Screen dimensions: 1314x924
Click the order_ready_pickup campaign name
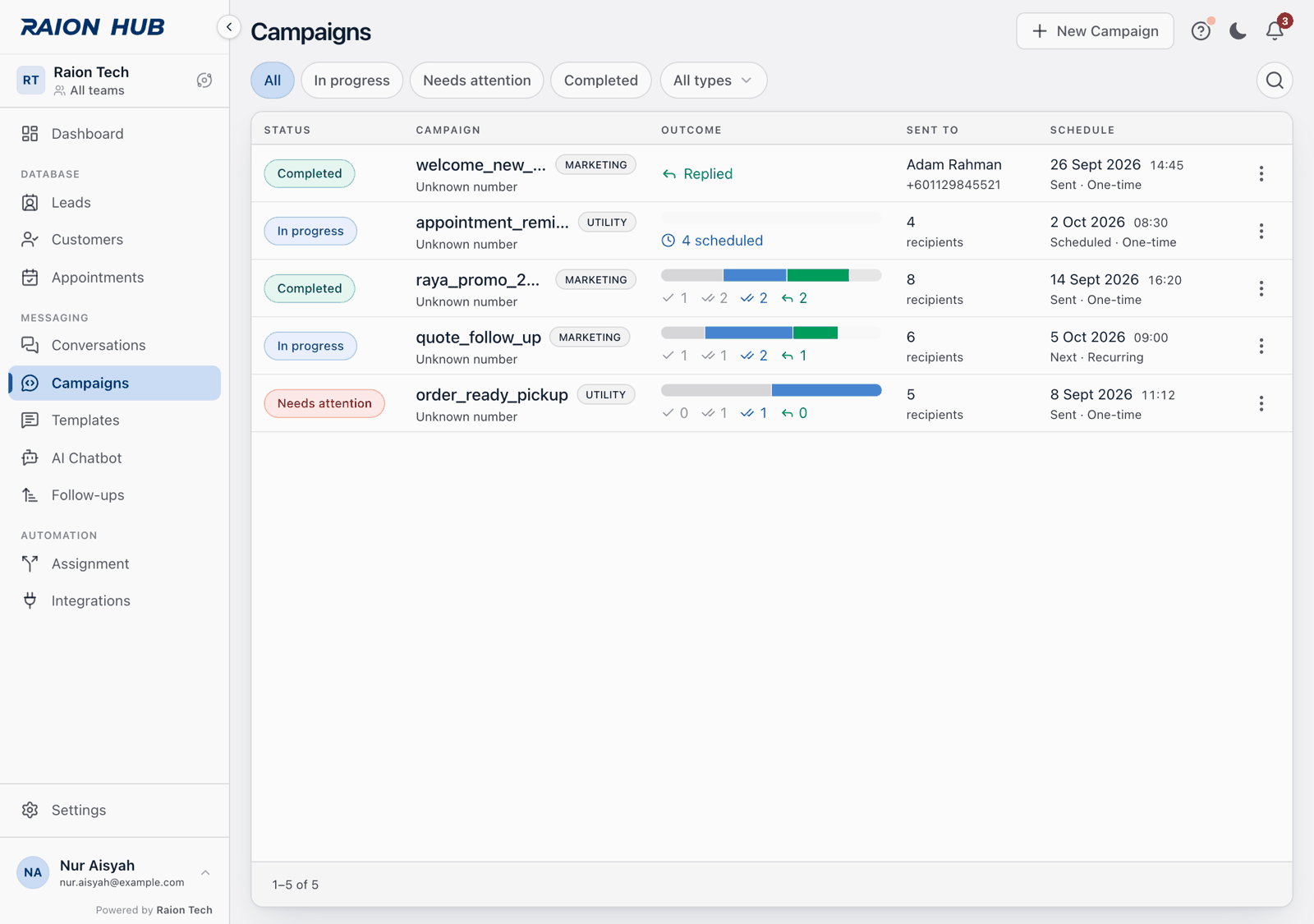tap(492, 395)
